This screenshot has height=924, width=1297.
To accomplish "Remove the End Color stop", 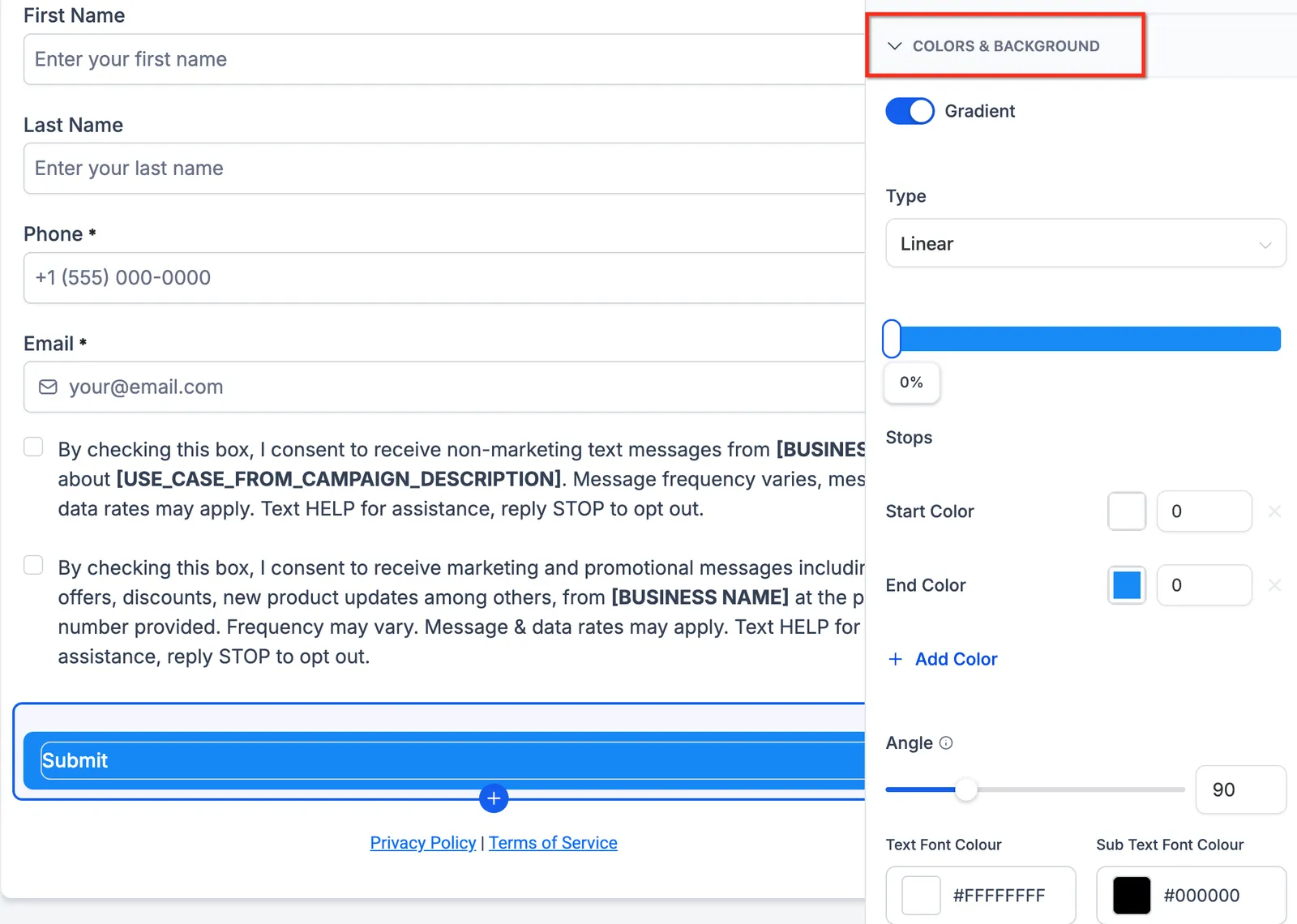I will point(1274,585).
